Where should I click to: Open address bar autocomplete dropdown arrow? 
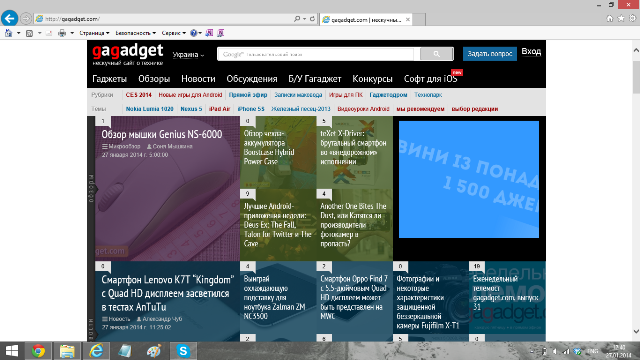point(304,19)
